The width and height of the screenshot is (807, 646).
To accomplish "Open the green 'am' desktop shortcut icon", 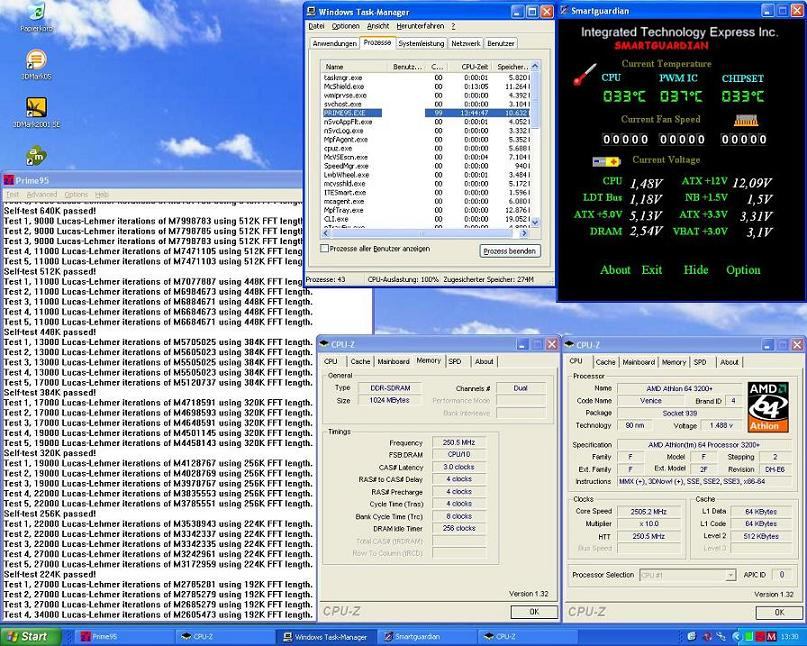I will point(36,155).
